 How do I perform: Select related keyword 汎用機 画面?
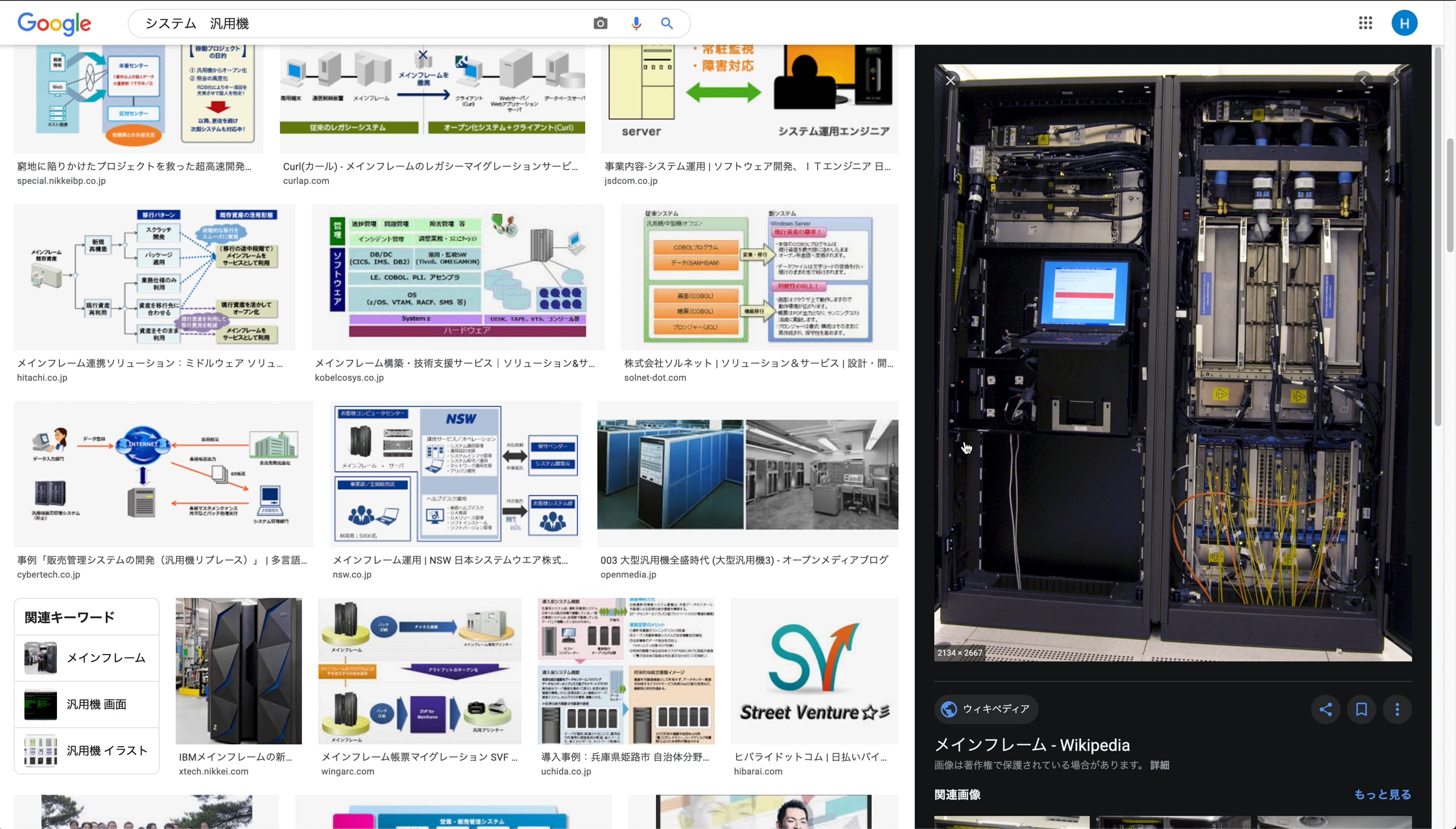point(86,705)
